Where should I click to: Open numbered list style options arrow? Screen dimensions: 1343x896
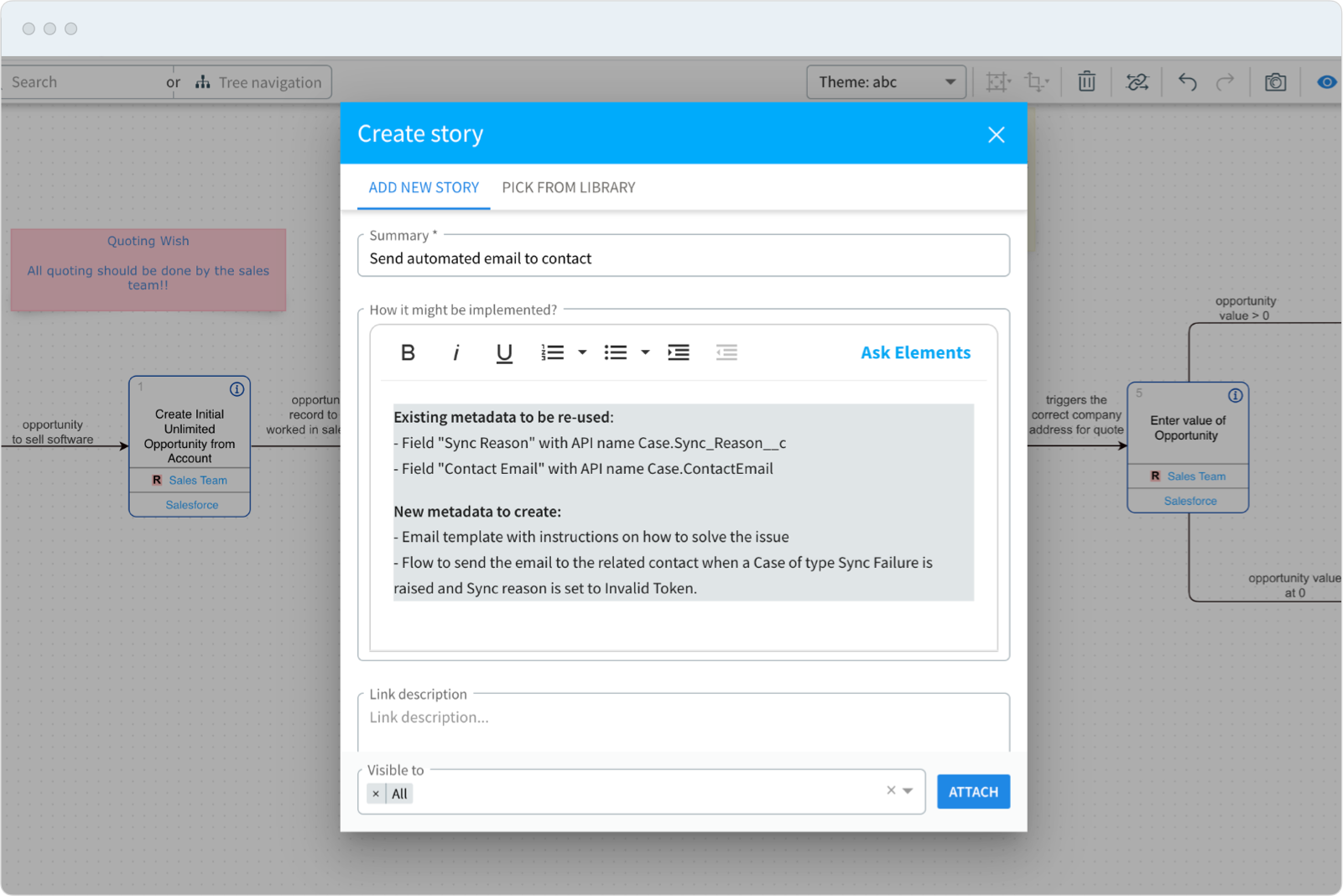click(582, 353)
